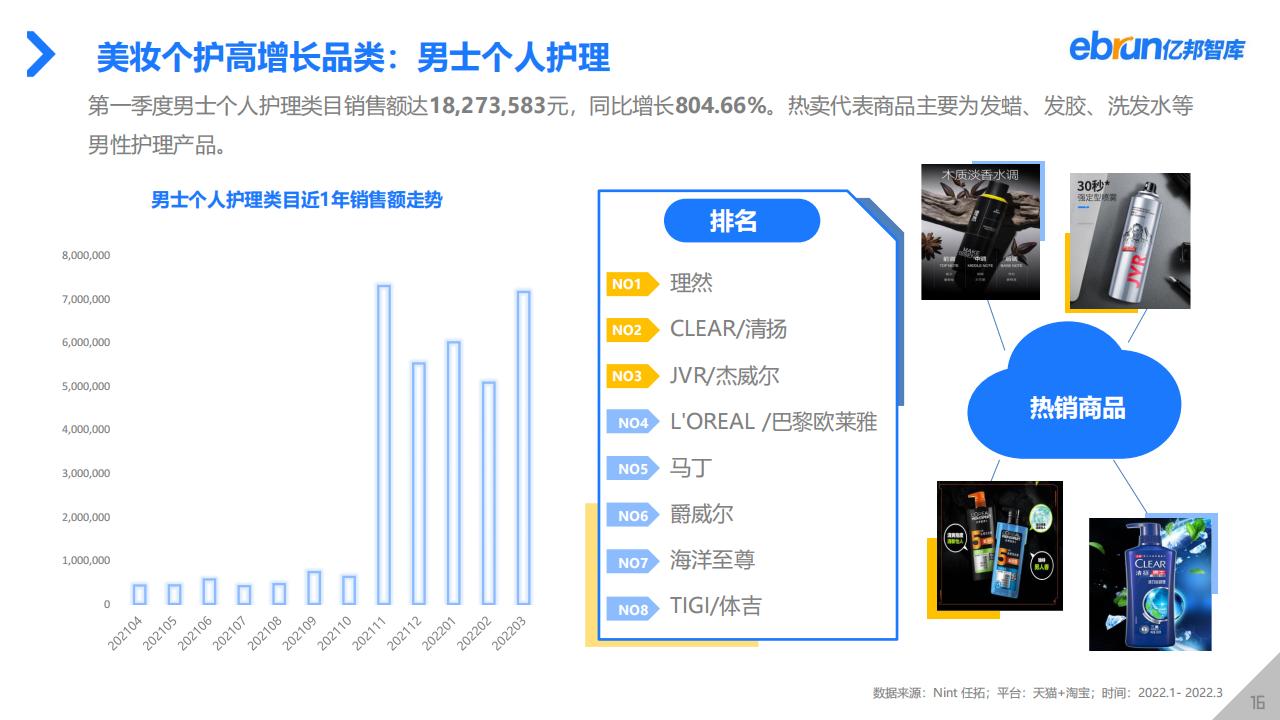1280x720 pixels.
Task: Open the 木质淡香水调 product image
Action: 980,232
